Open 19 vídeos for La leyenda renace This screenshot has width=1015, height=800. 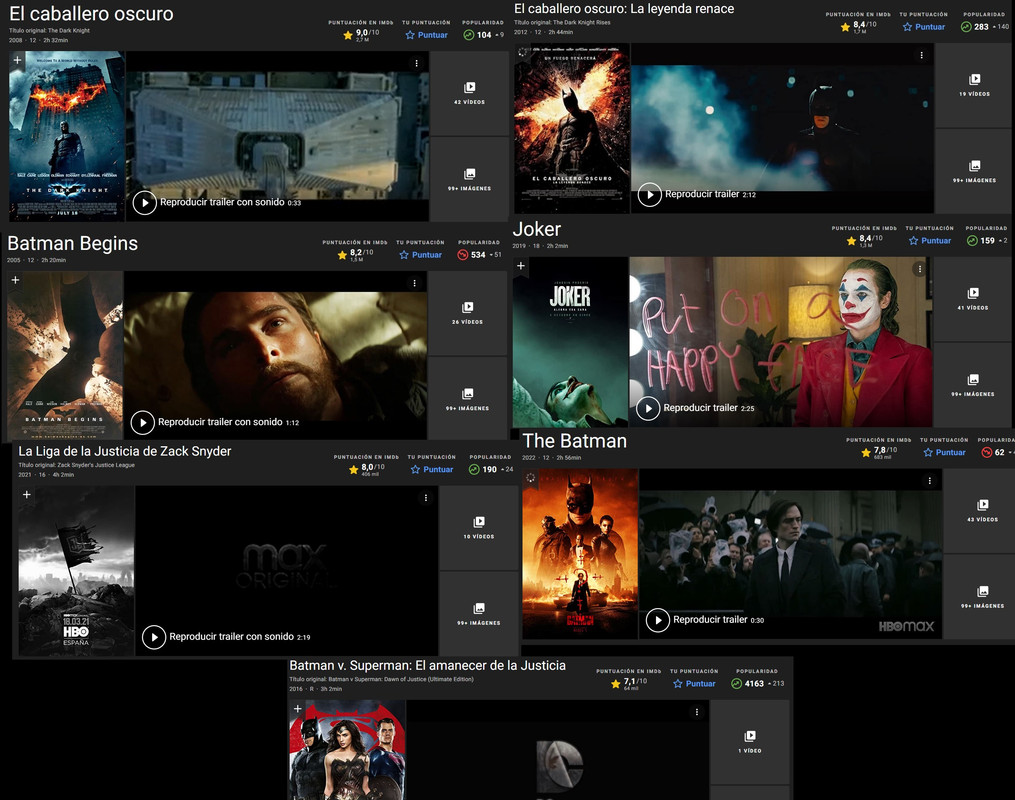974,85
